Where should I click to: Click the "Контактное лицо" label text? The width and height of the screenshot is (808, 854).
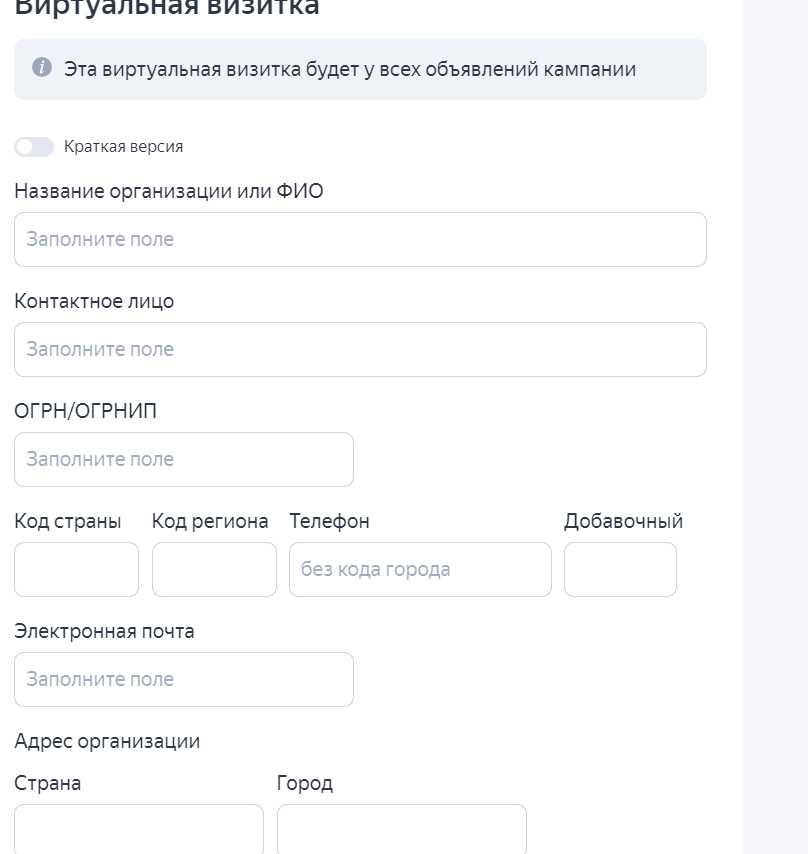94,301
